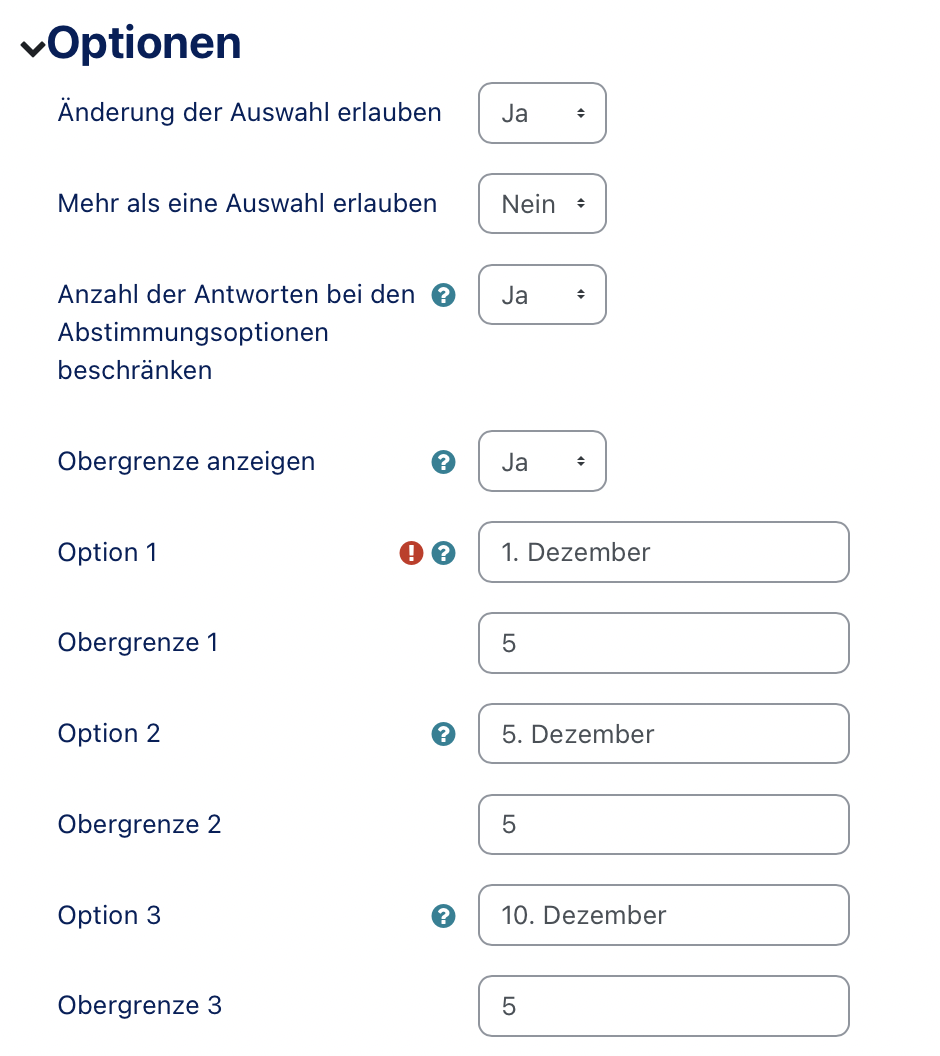Open Mehr als eine Auswahl erlauben dropdown

[542, 204]
